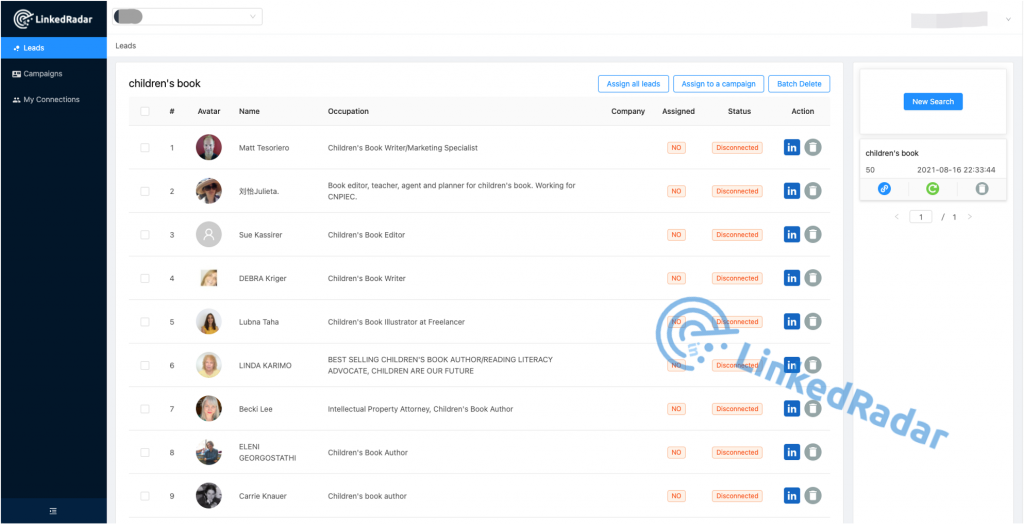Click the page number input field
Image resolution: width=1024 pixels, height=524 pixels.
pyautogui.click(x=920, y=217)
